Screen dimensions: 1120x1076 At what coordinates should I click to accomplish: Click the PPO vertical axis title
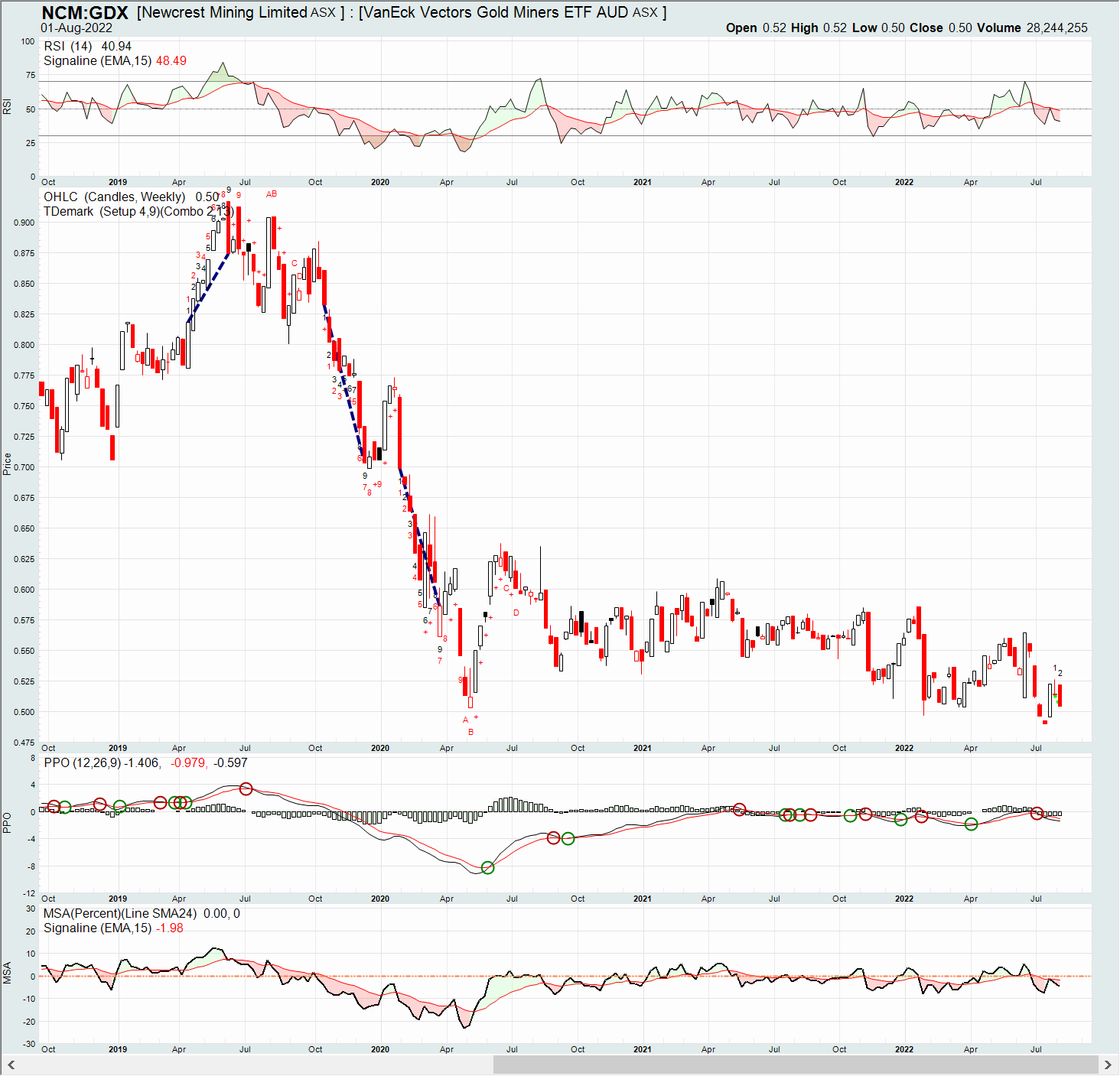coord(7,823)
